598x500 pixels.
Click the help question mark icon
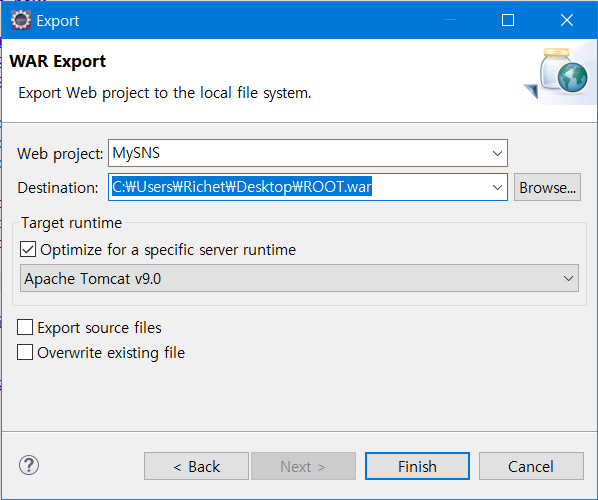pyautogui.click(x=29, y=465)
